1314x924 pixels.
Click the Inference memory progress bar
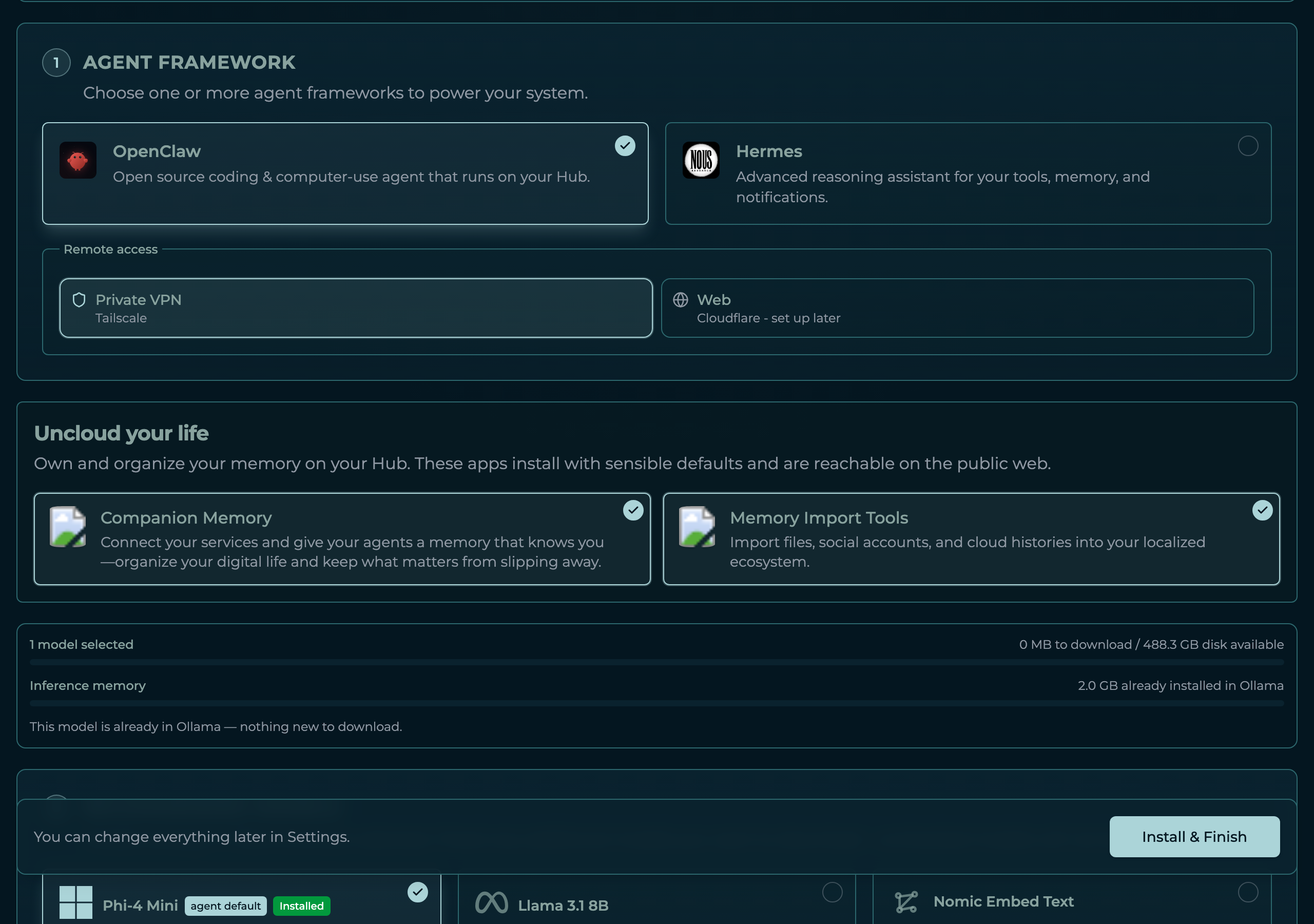656,704
